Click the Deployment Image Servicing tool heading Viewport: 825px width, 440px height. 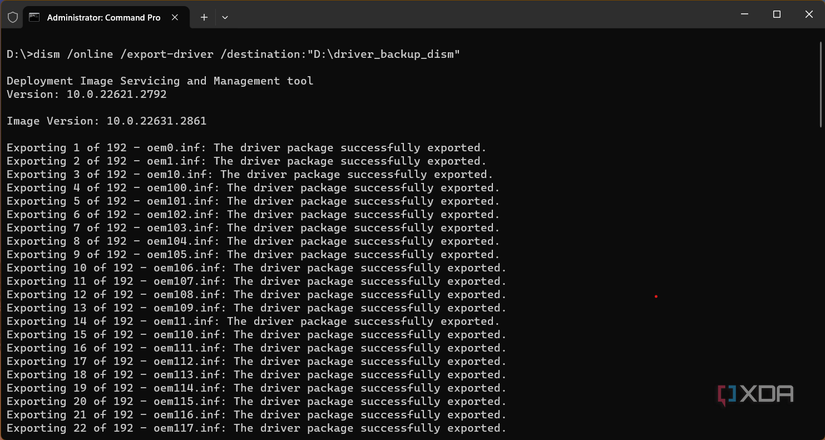(x=160, y=81)
